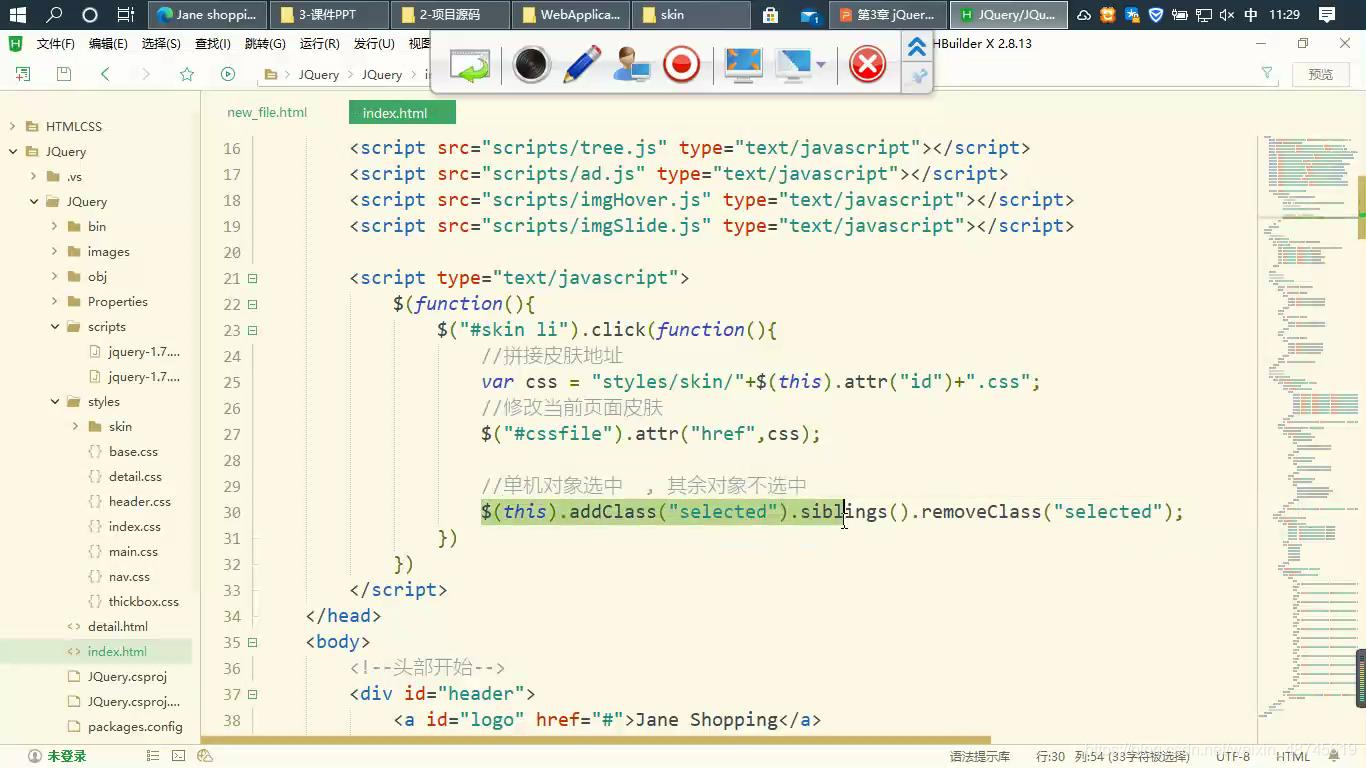Go back with the left arrow icon
Viewport: 1366px width, 768px height.
(105, 74)
